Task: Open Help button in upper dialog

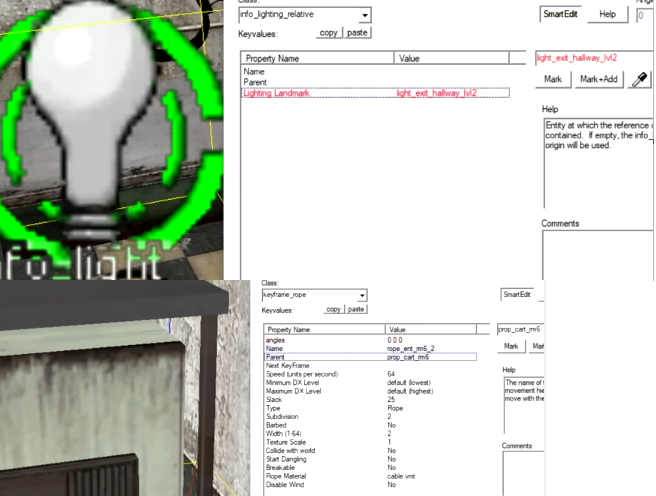Action: (607, 14)
